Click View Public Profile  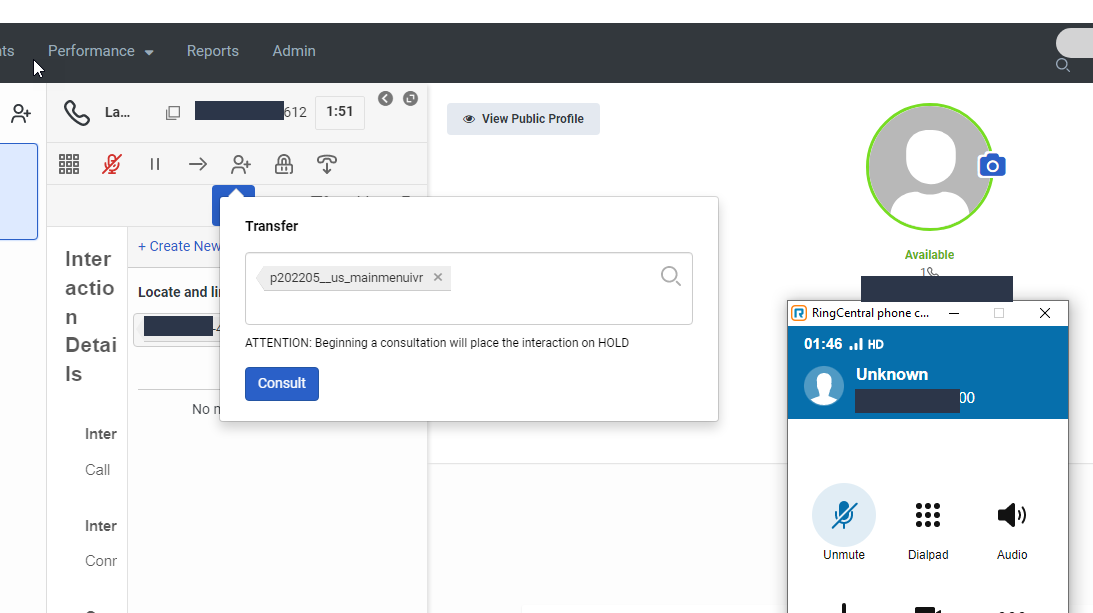(x=522, y=118)
